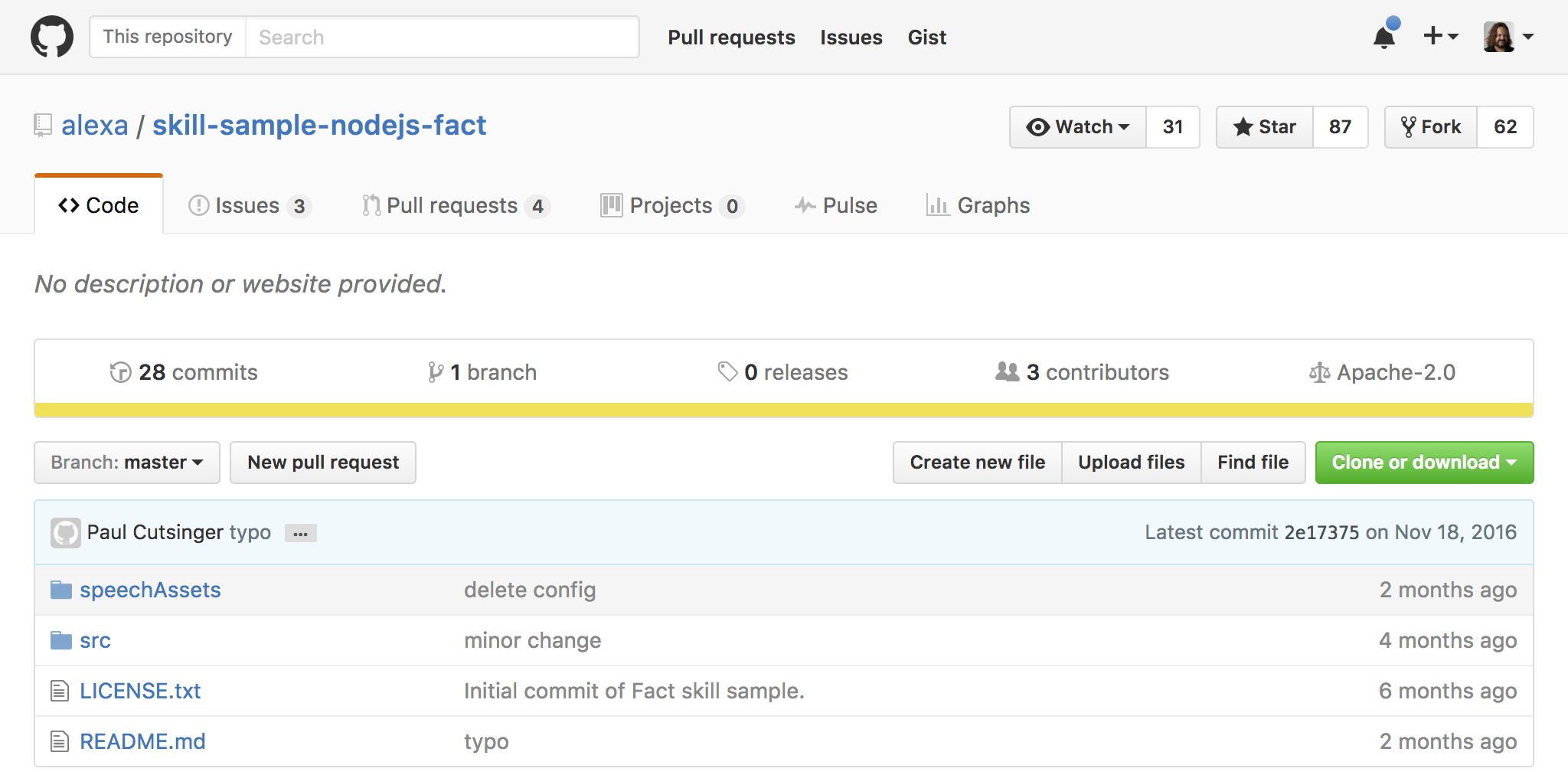Open skill-sample-nodejs-fact repository link

tap(319, 126)
